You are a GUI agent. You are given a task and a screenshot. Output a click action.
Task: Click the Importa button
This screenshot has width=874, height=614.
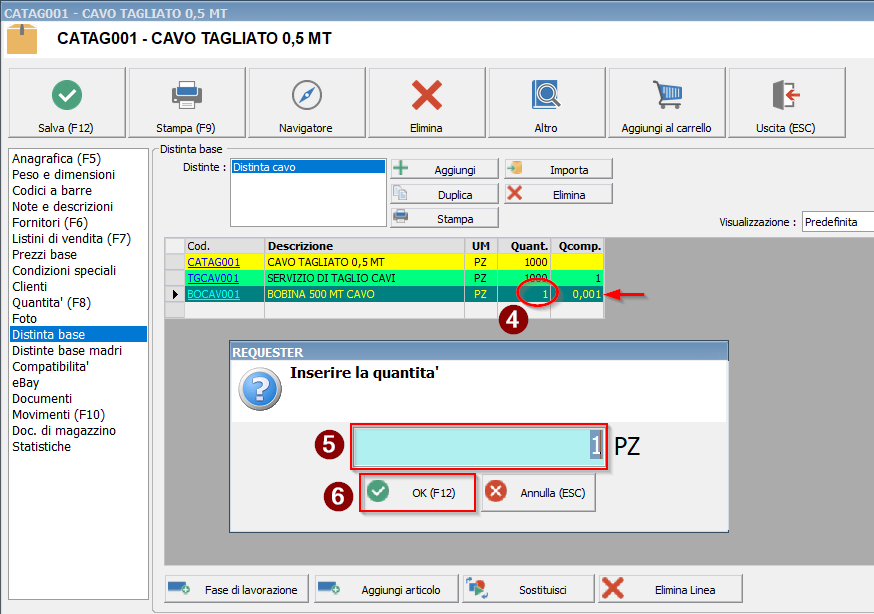click(x=558, y=169)
